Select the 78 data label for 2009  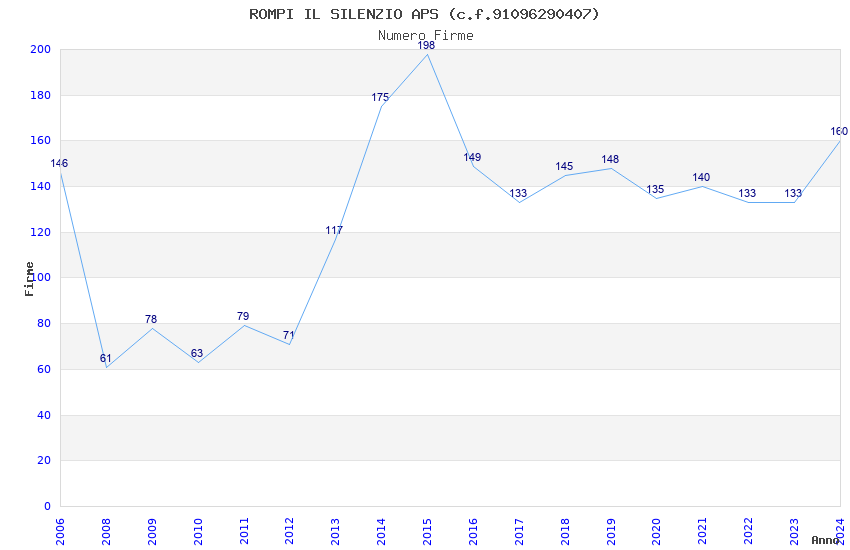(151, 319)
